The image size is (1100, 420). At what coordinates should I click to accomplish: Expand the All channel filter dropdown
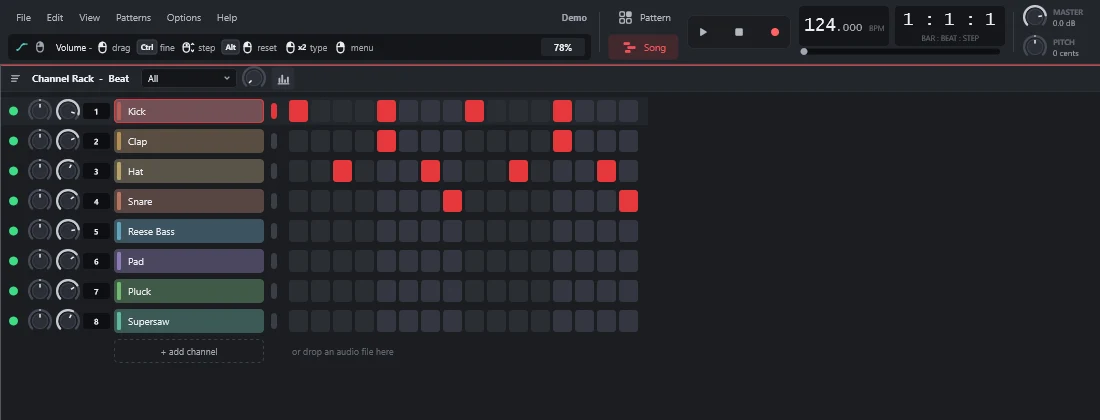tap(188, 79)
